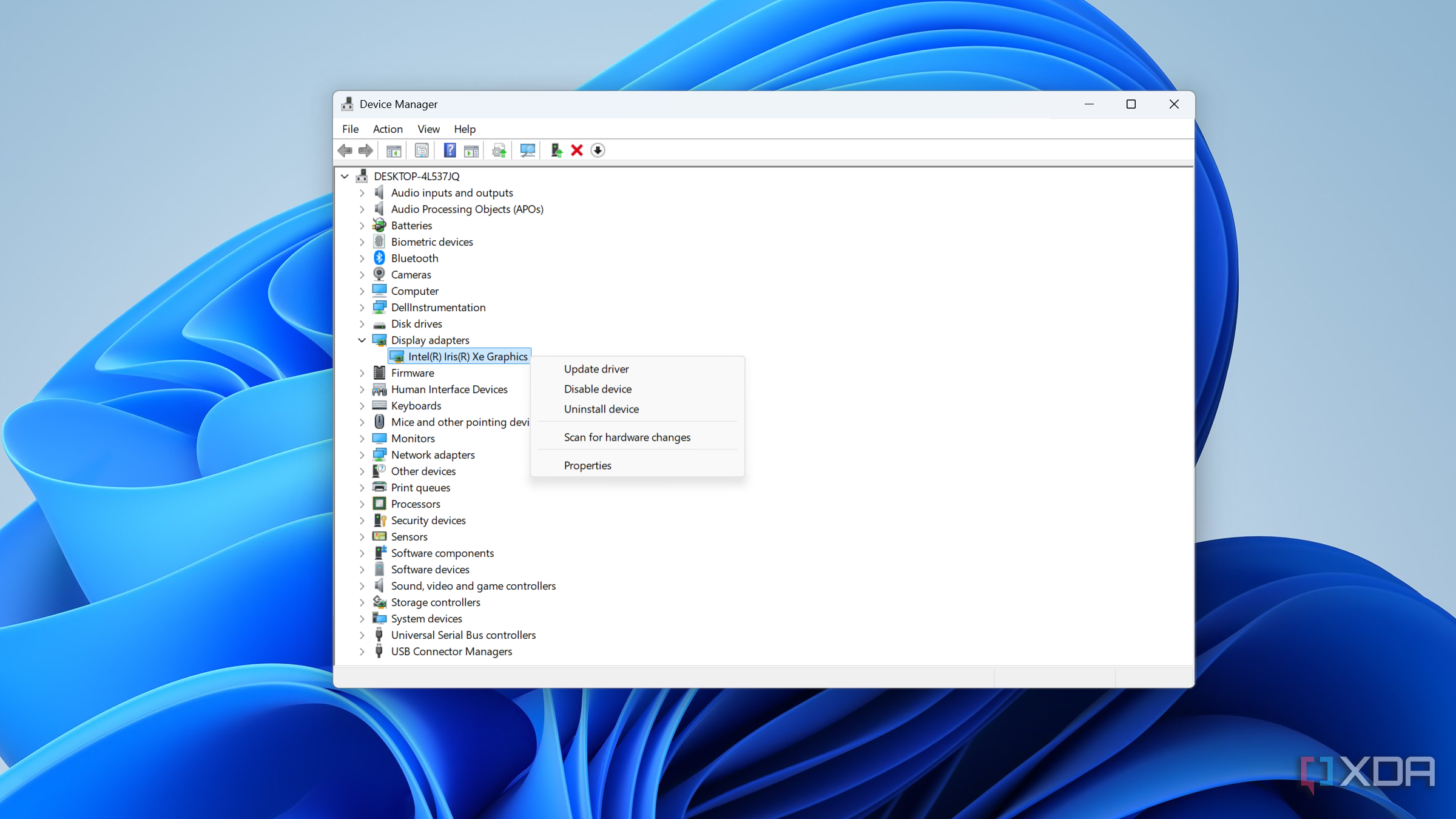Open the Action menu
Image resolution: width=1456 pixels, height=819 pixels.
(388, 129)
